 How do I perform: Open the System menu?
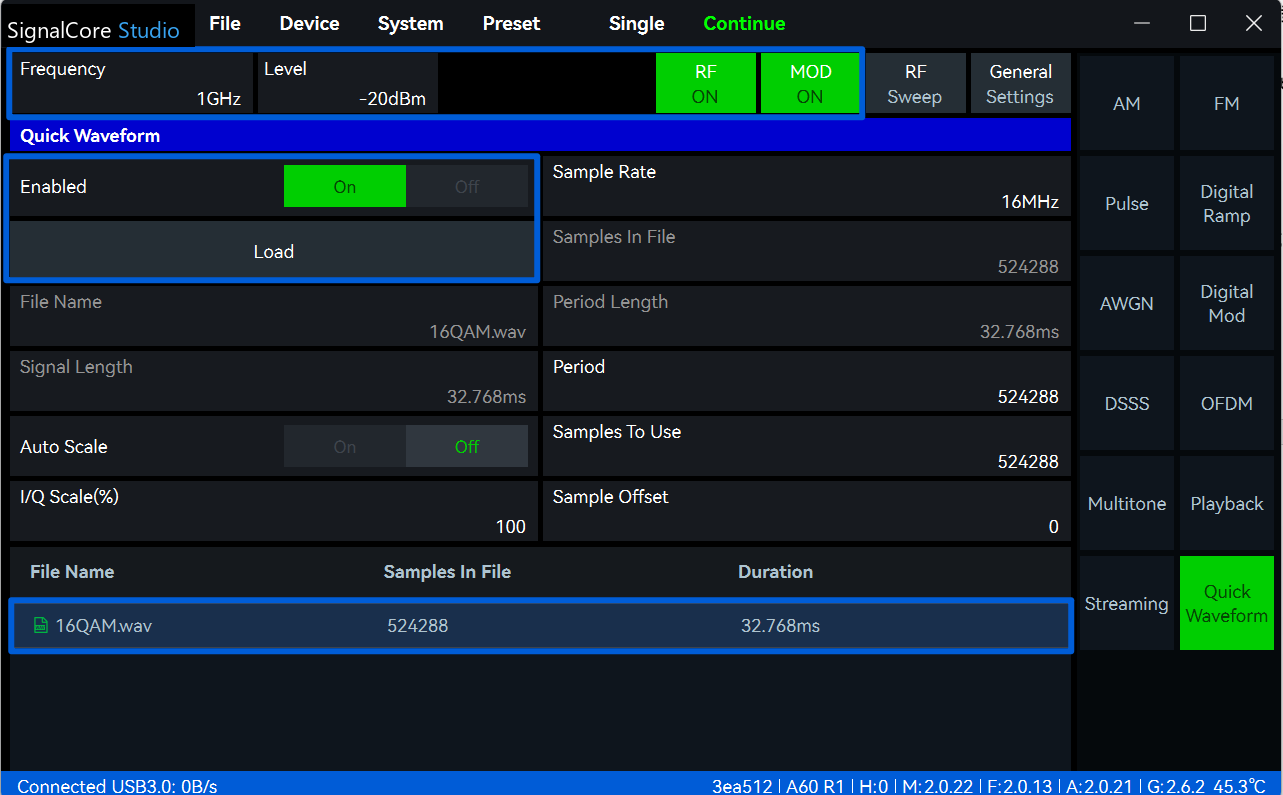pyautogui.click(x=410, y=23)
